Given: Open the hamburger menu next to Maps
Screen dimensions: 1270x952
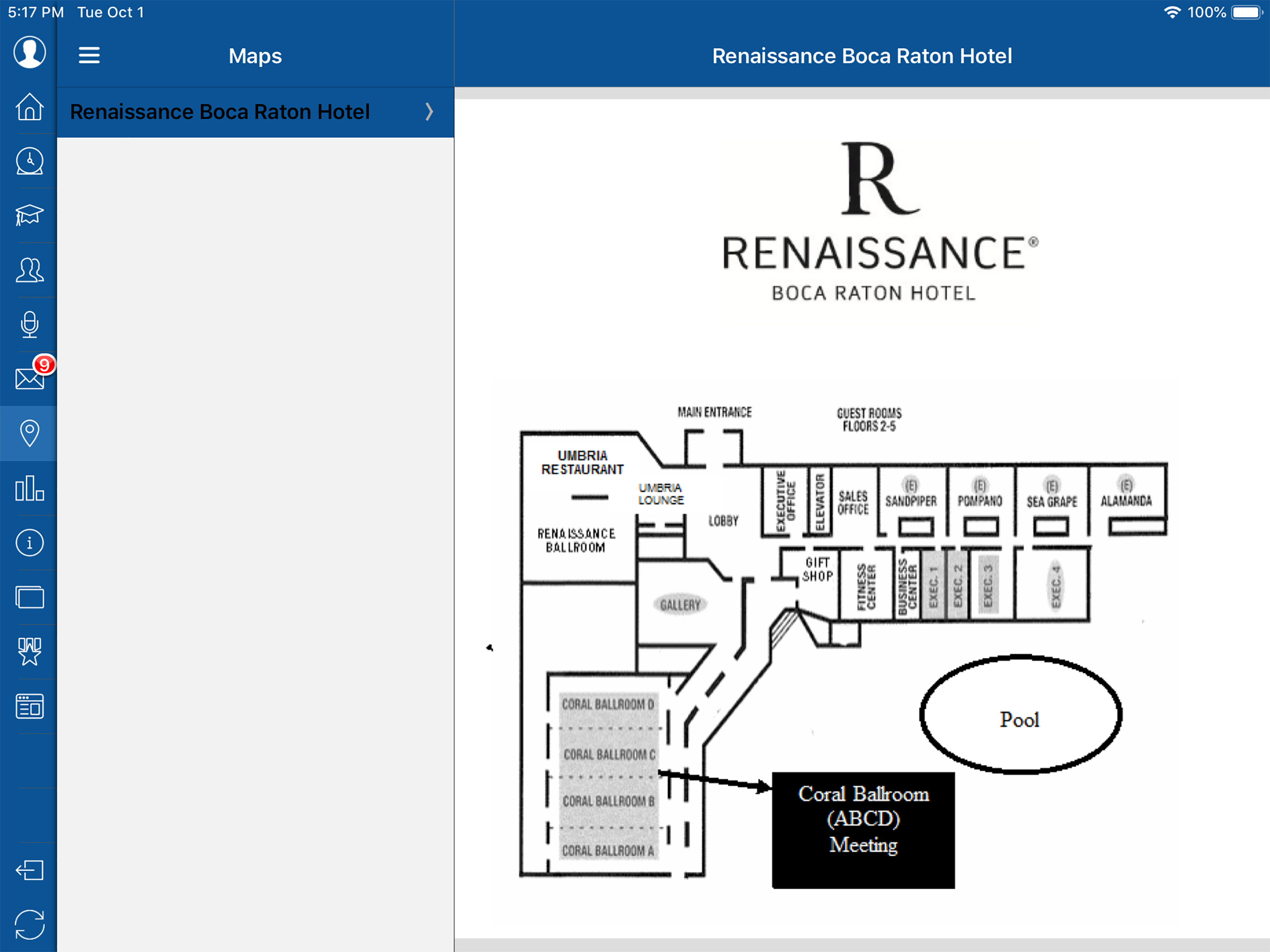Looking at the screenshot, I should [89, 56].
